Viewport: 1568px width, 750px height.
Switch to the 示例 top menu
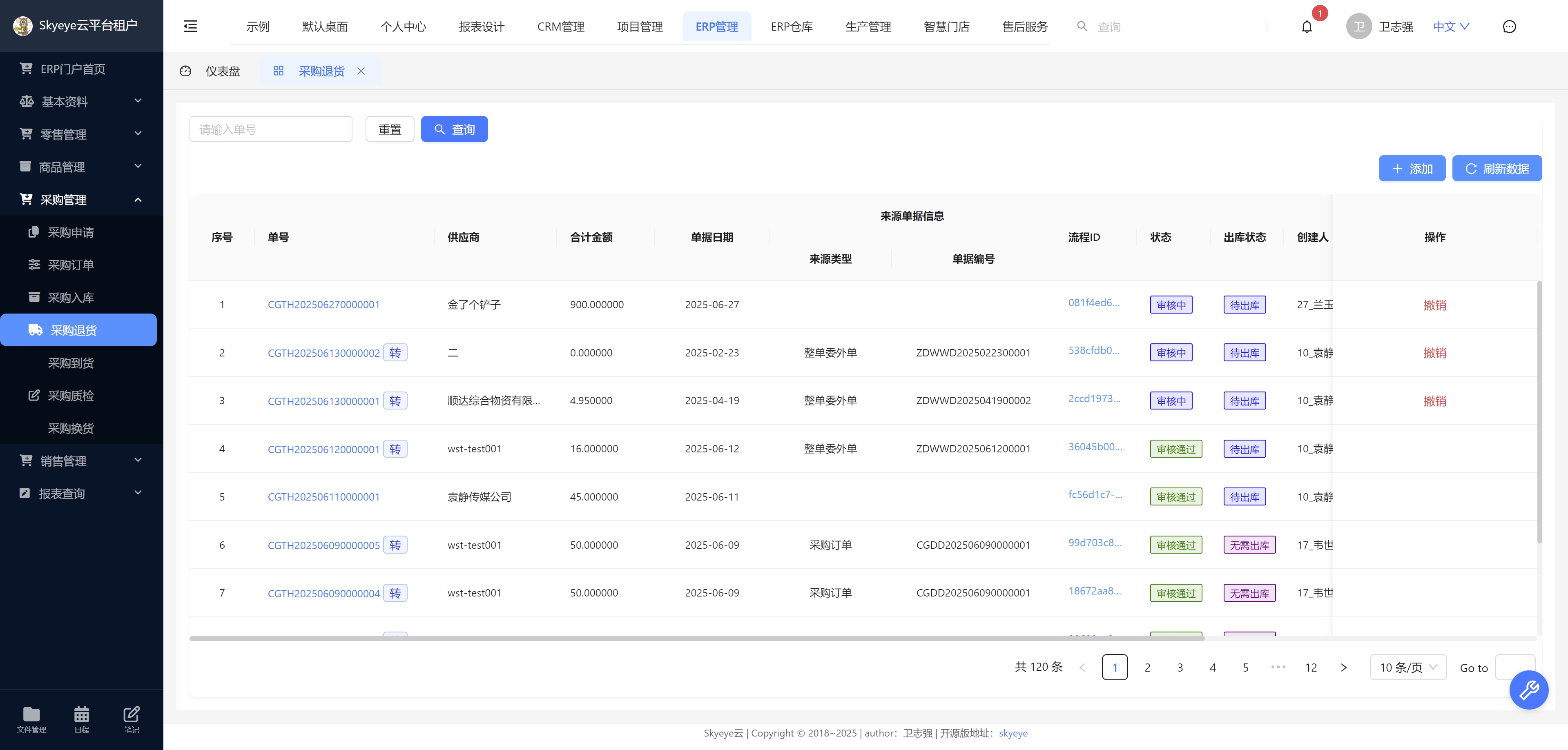pyautogui.click(x=257, y=27)
